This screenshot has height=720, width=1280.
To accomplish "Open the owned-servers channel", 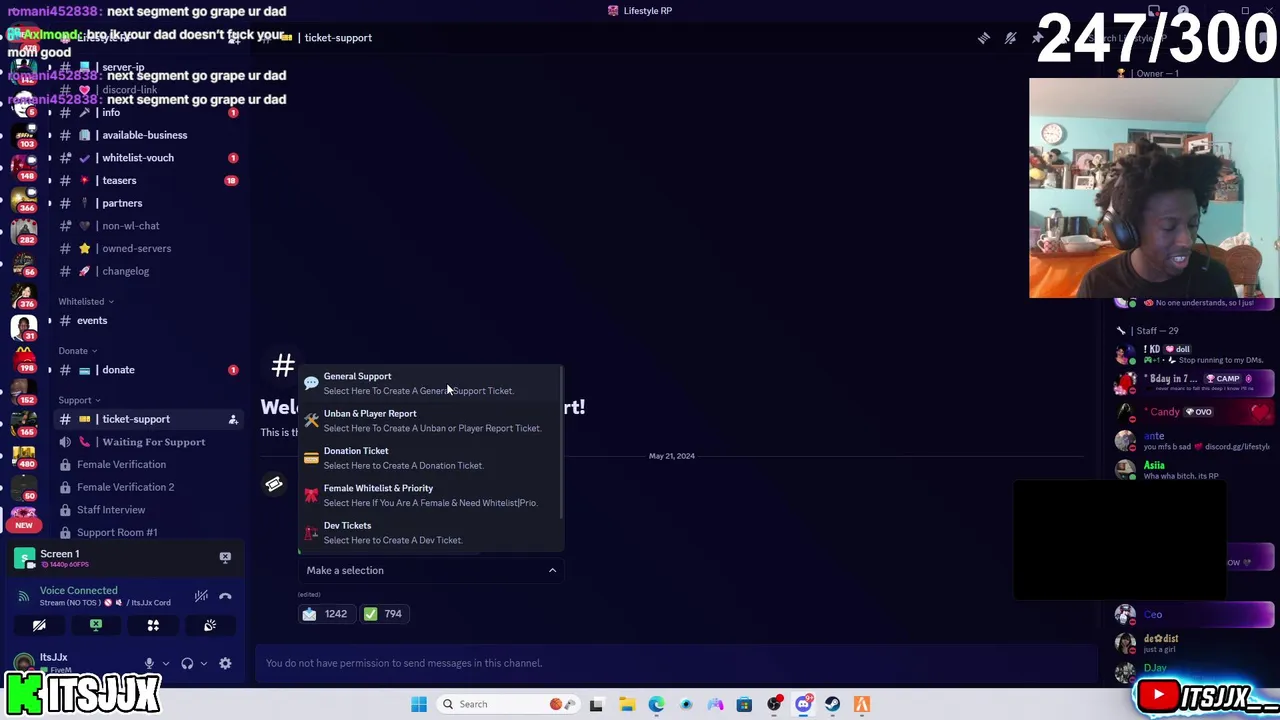I will point(147,249).
